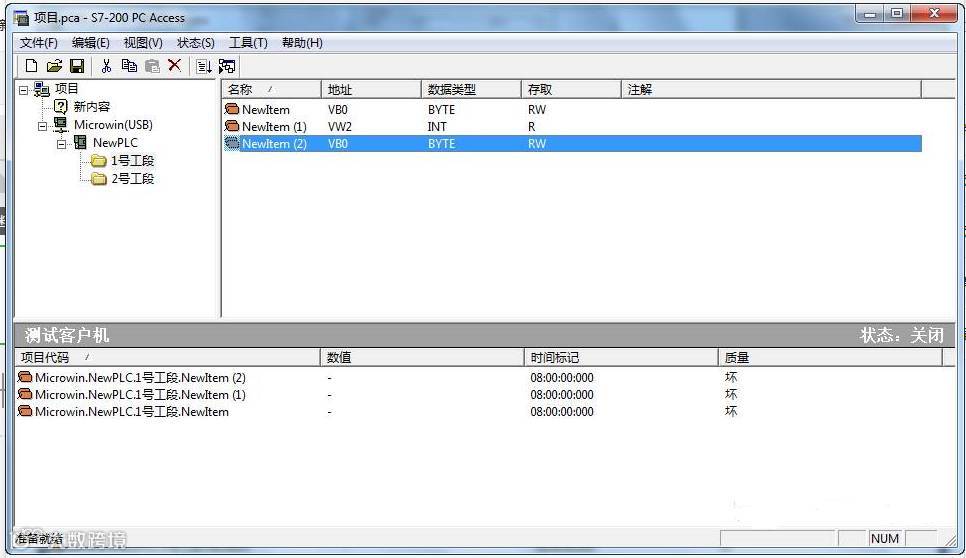Click the Copy toolbar icon
The width and height of the screenshot is (966, 558).
[x=129, y=66]
